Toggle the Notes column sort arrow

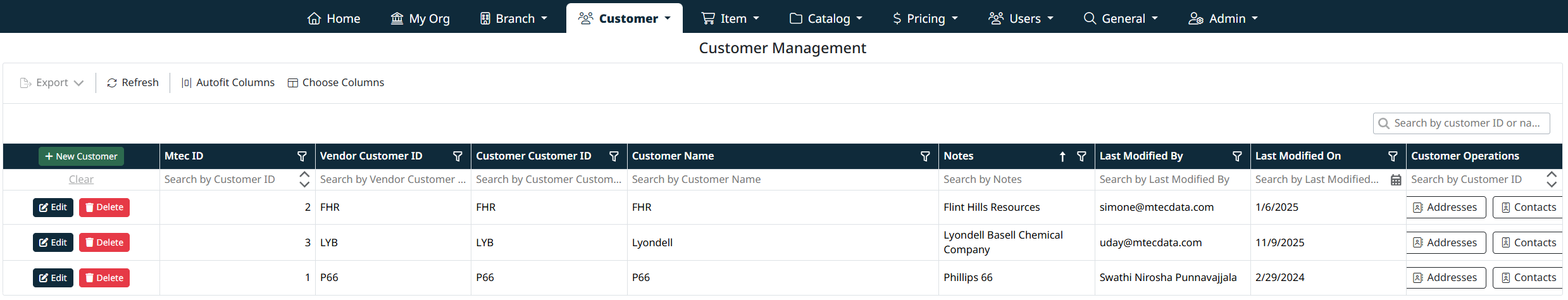1062,156
